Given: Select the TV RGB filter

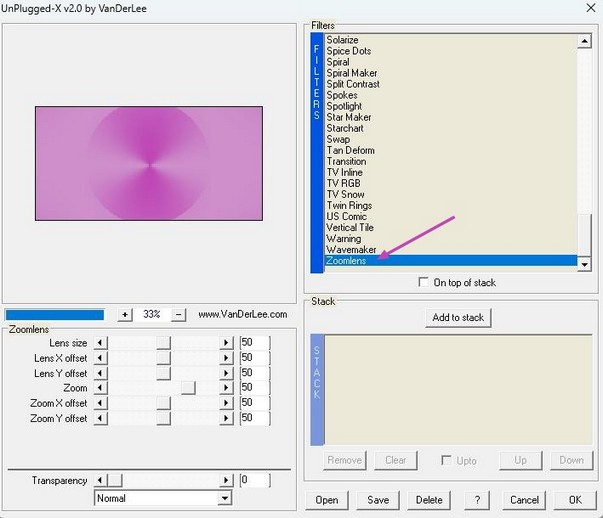Looking at the screenshot, I should click(343, 183).
